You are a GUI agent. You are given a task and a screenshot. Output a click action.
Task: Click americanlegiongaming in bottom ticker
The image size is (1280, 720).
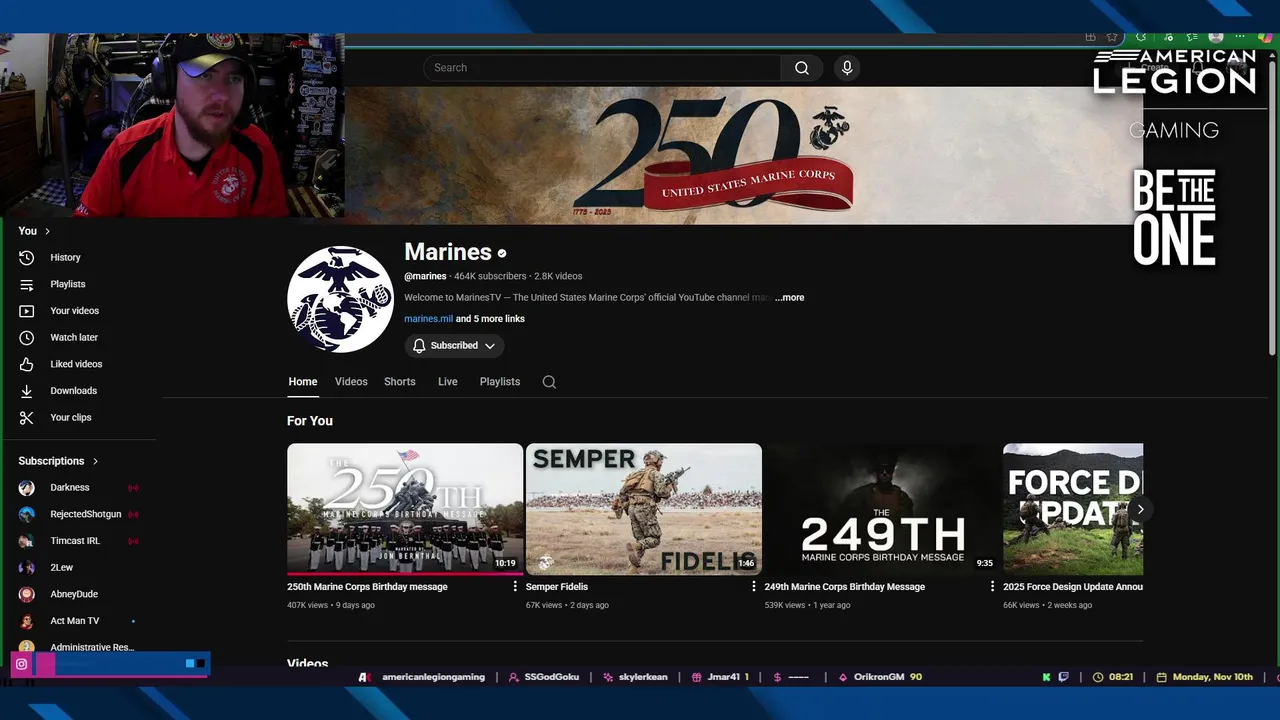click(x=433, y=677)
